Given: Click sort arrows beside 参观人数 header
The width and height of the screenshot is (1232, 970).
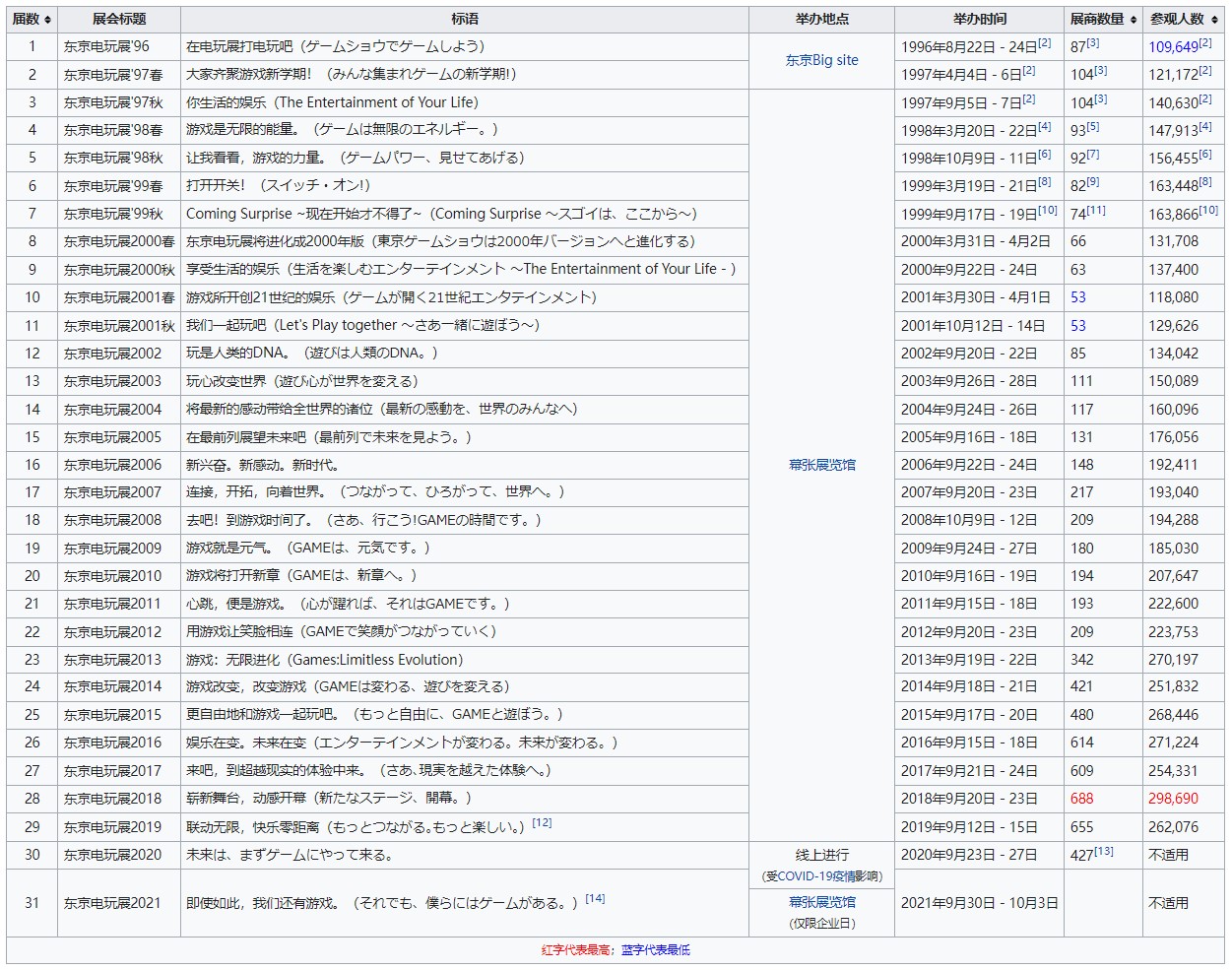Looking at the screenshot, I should 1214,20.
